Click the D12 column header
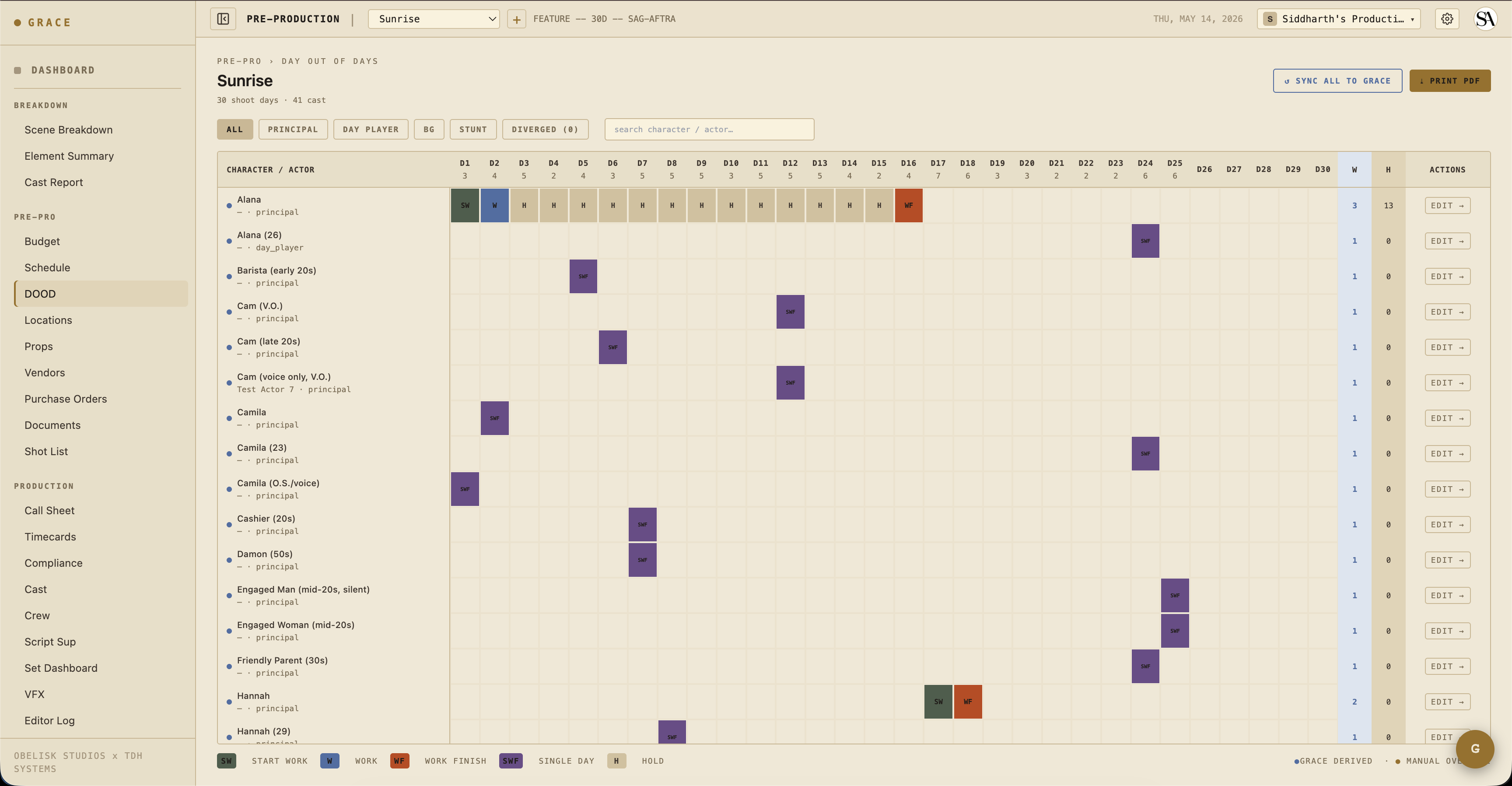1512x786 pixels. tap(790, 169)
